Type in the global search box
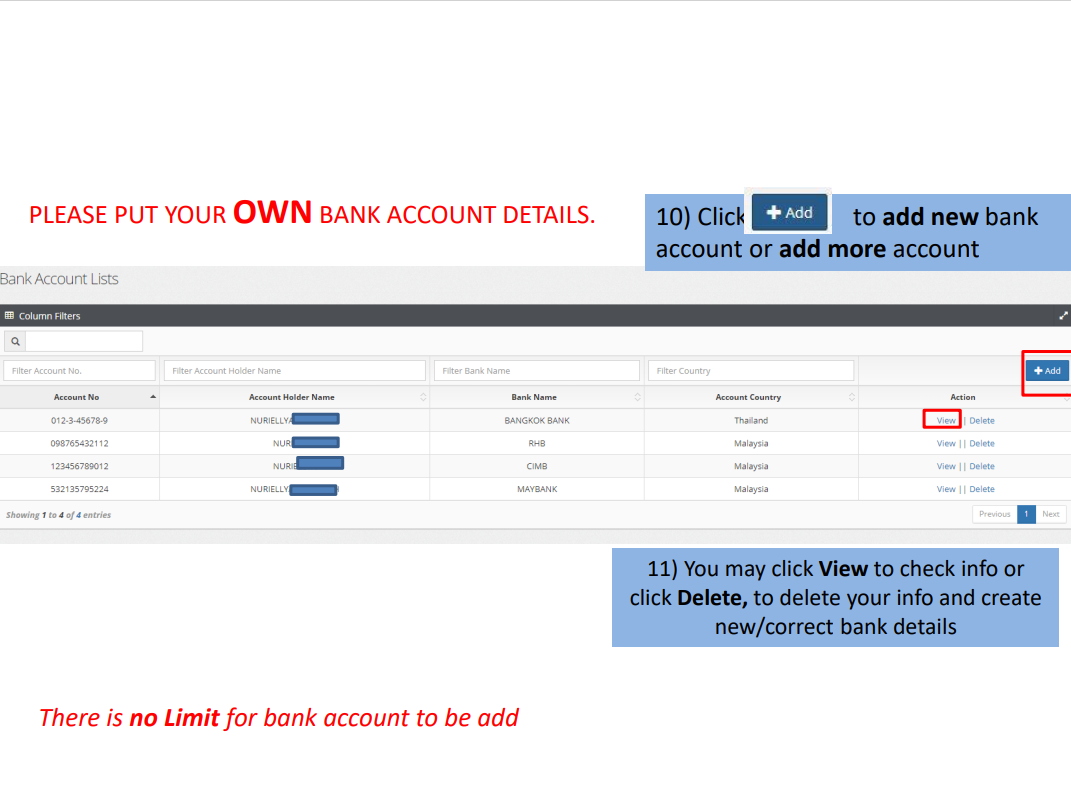 point(84,342)
